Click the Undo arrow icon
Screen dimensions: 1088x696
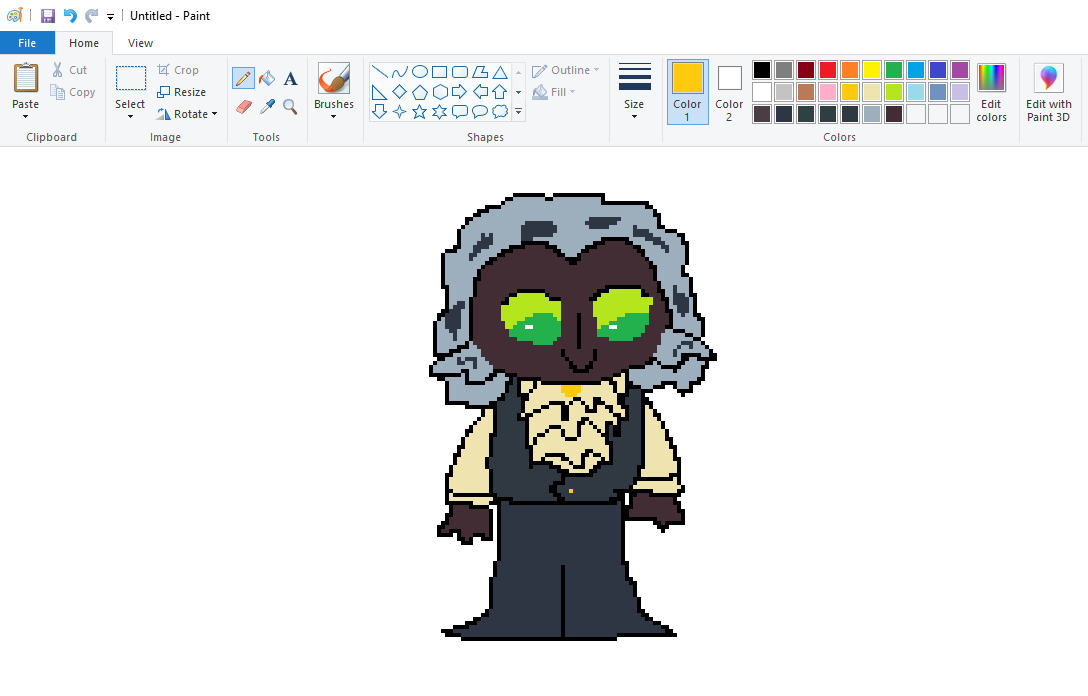[x=70, y=16]
